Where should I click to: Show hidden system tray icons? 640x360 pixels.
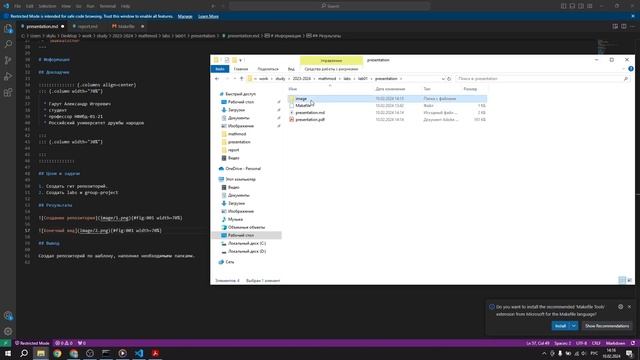544,353
